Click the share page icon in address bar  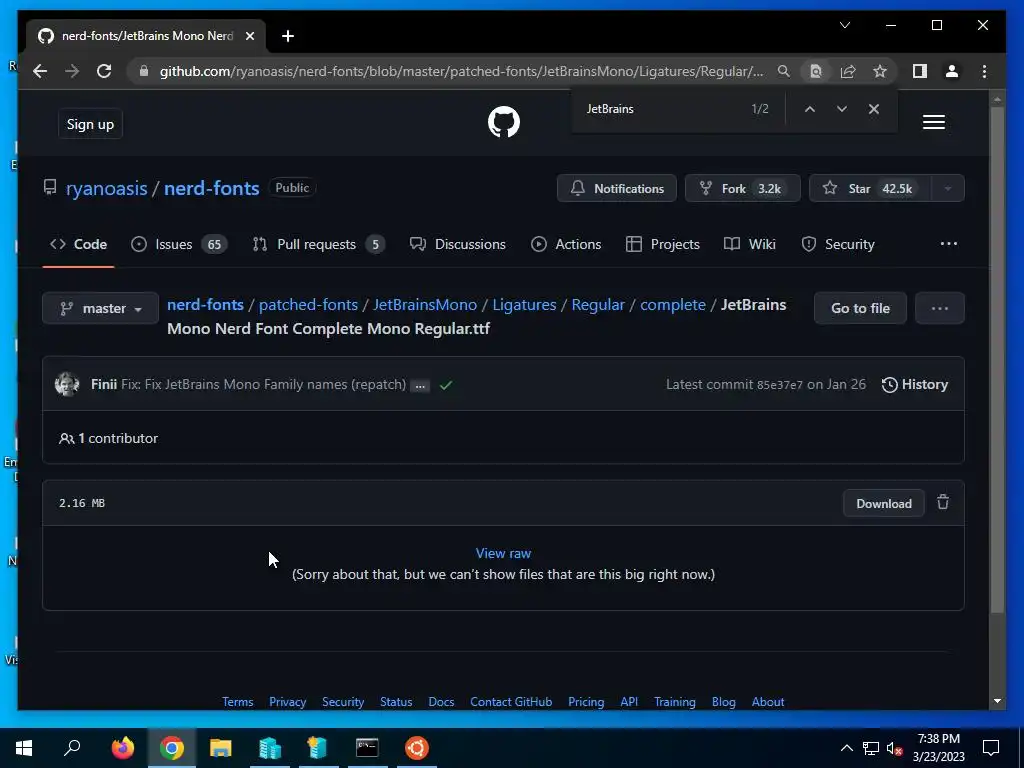coord(848,71)
